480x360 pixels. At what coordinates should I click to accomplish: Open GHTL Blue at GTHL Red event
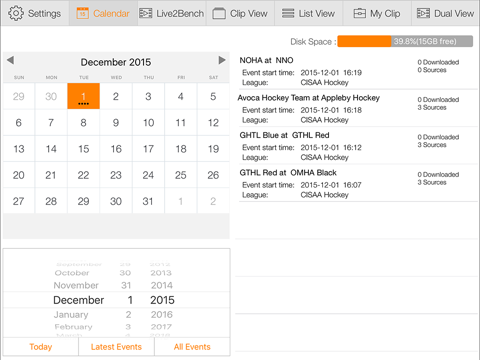[358, 146]
